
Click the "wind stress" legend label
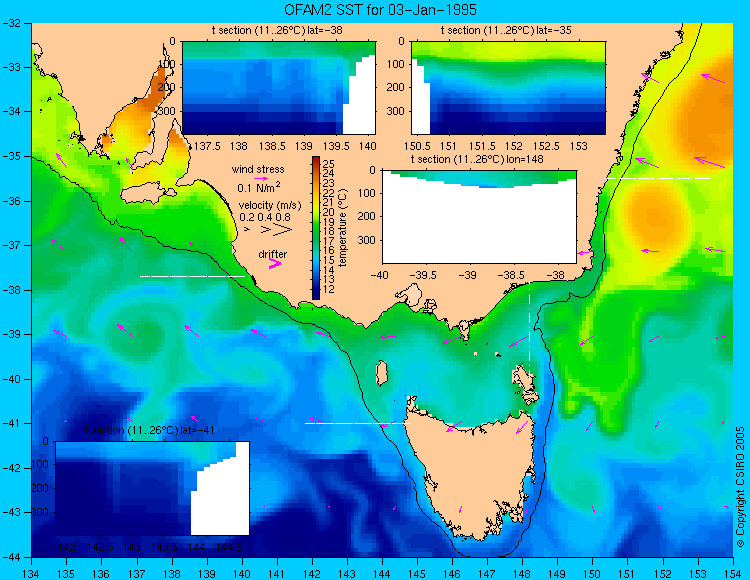point(258,169)
